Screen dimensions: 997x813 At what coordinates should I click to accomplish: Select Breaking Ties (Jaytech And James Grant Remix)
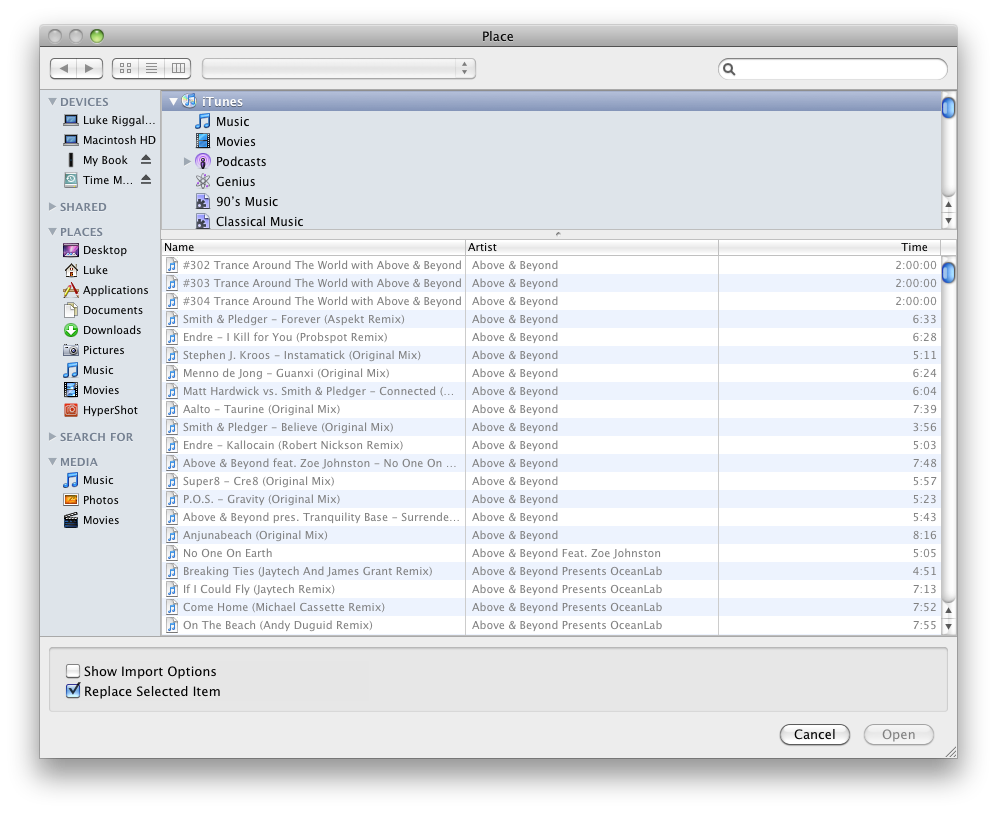pyautogui.click(x=551, y=571)
